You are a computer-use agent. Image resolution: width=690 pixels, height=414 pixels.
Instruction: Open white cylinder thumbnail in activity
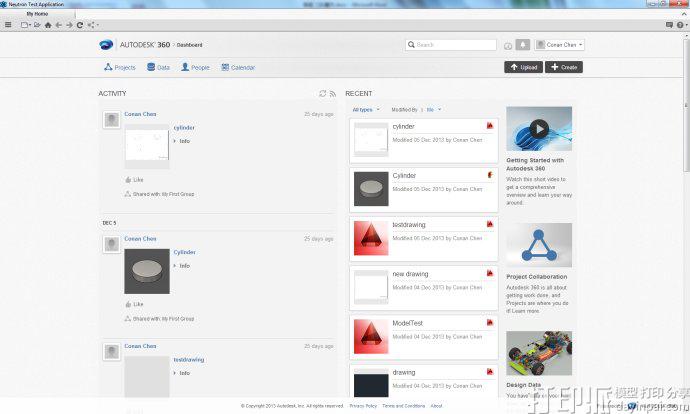147,146
